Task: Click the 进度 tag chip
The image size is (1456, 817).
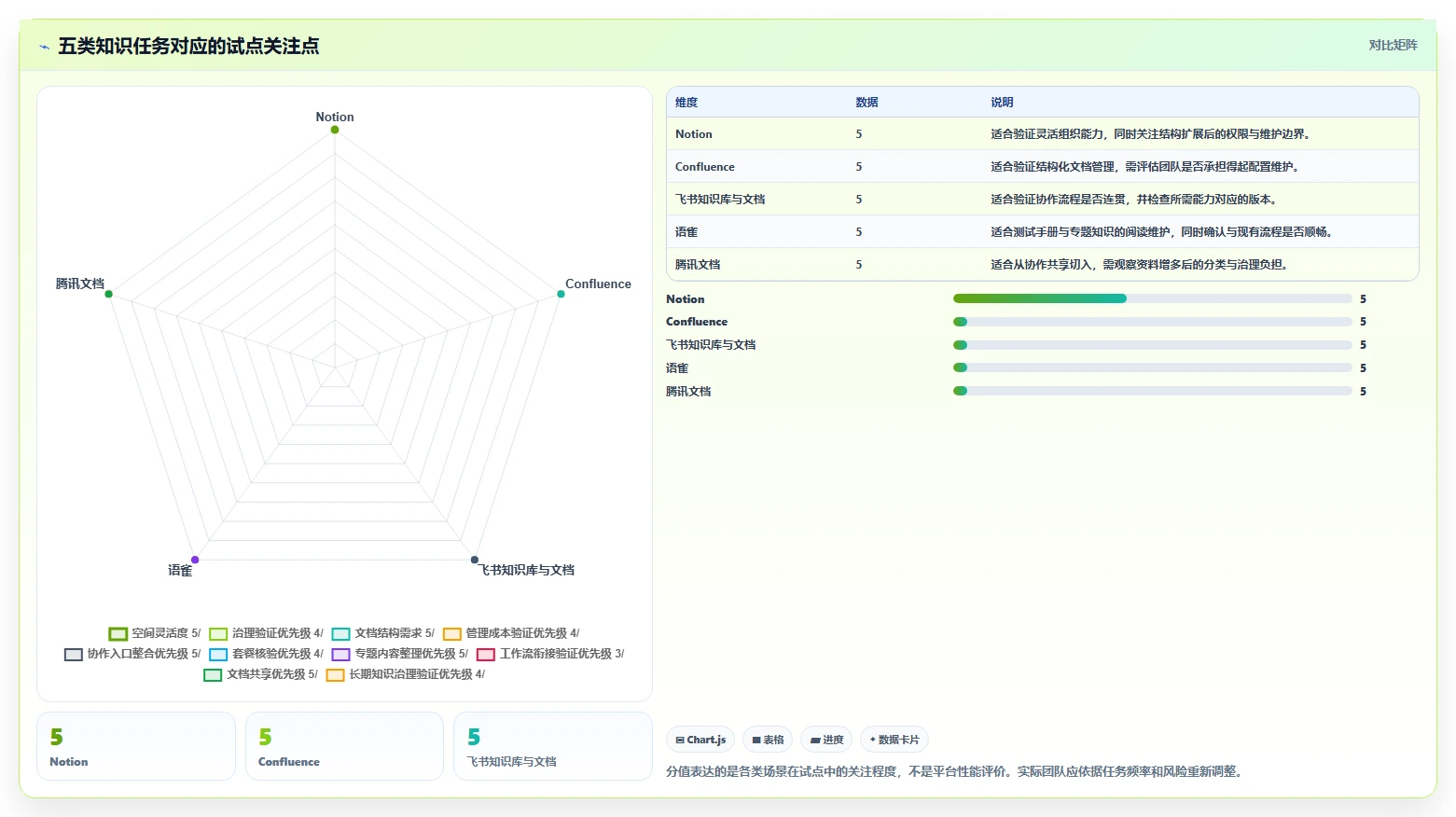Action: pyautogui.click(x=826, y=740)
